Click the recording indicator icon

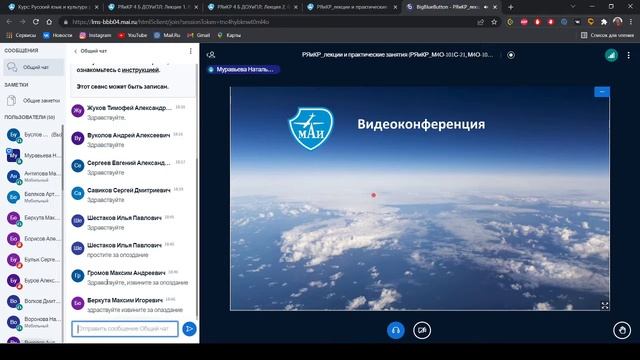click(511, 55)
